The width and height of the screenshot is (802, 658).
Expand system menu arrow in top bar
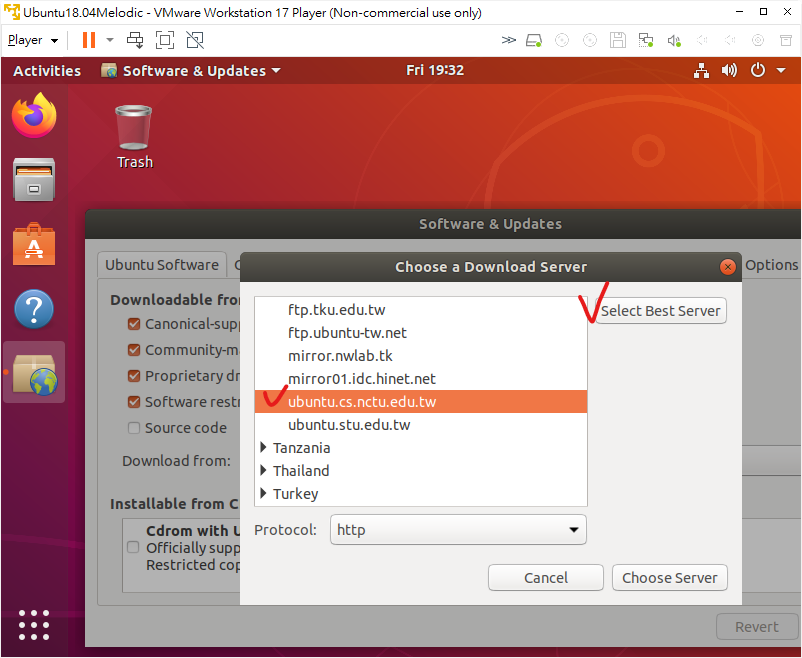click(781, 71)
